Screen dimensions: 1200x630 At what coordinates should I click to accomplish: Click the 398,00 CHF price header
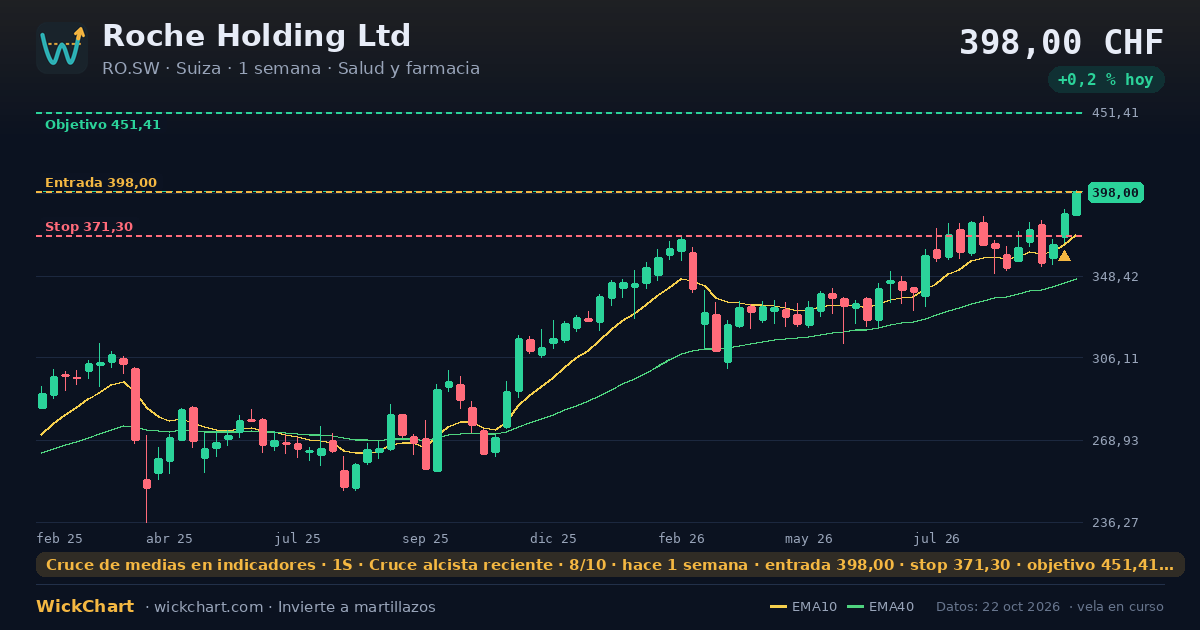click(x=1061, y=43)
